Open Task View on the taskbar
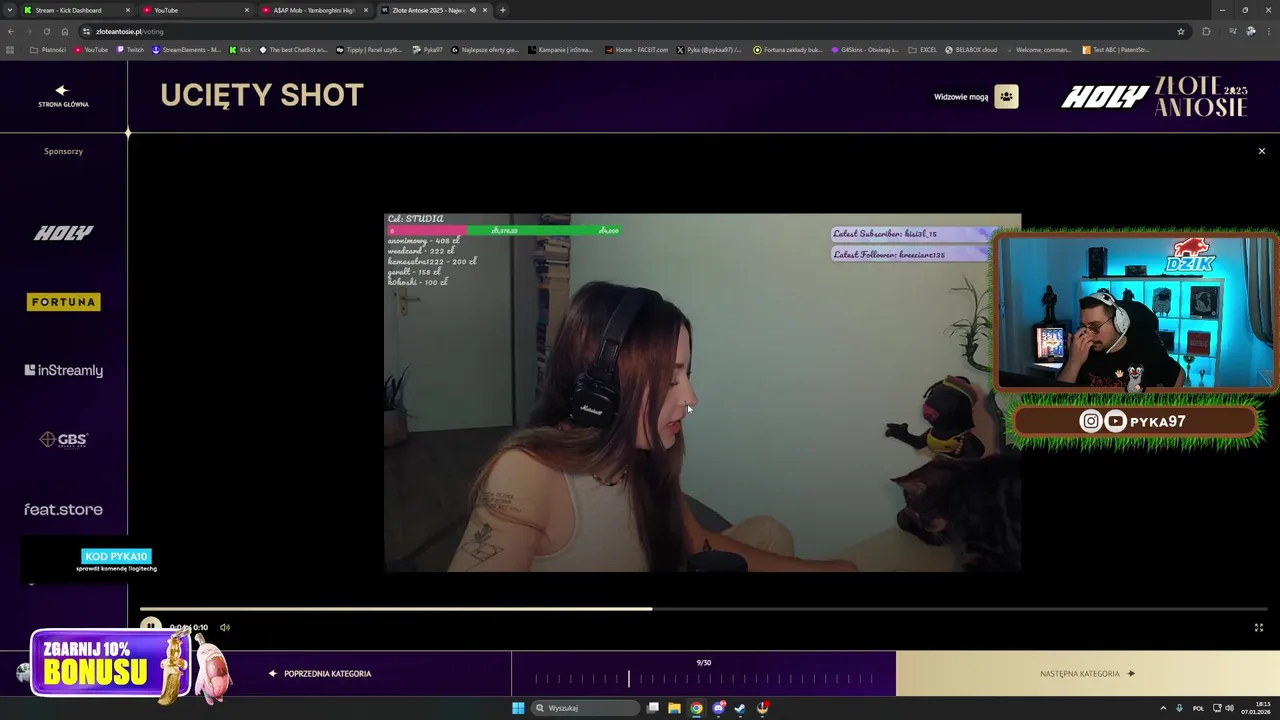 click(x=653, y=708)
